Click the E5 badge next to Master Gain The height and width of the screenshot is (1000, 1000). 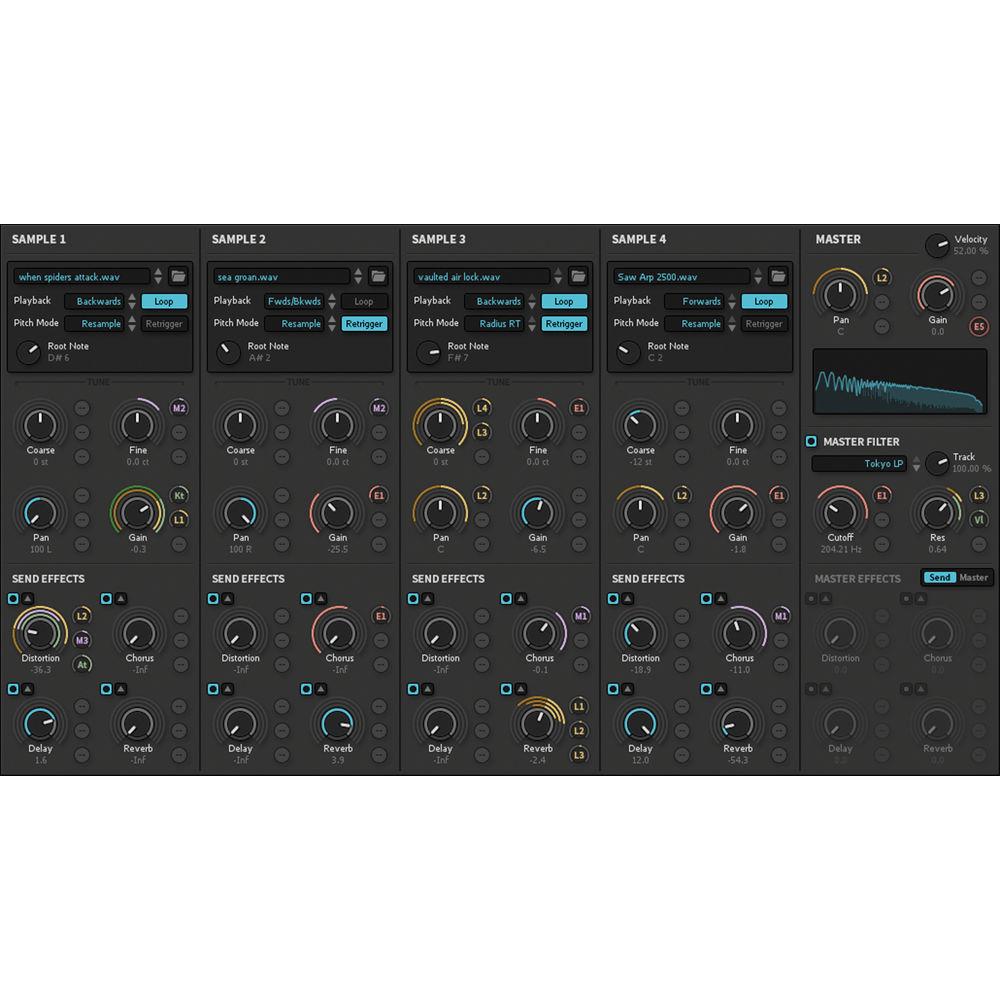[978, 326]
